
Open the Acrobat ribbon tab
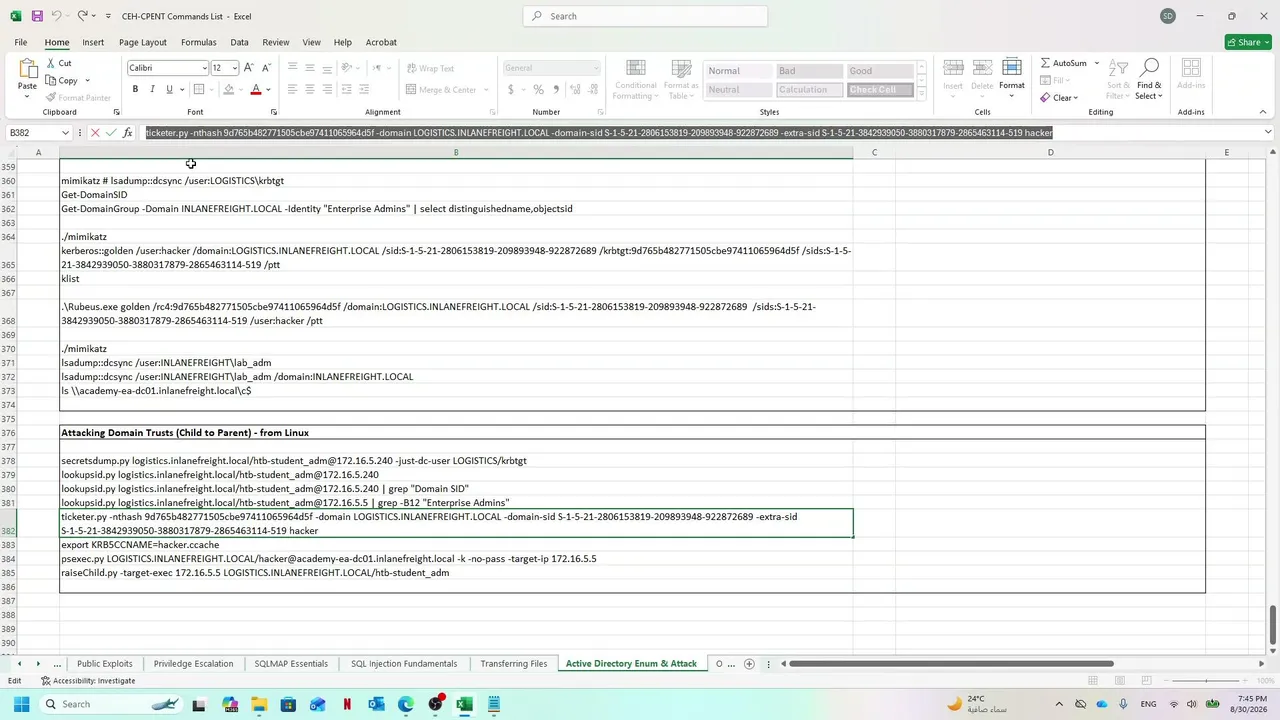(x=381, y=42)
